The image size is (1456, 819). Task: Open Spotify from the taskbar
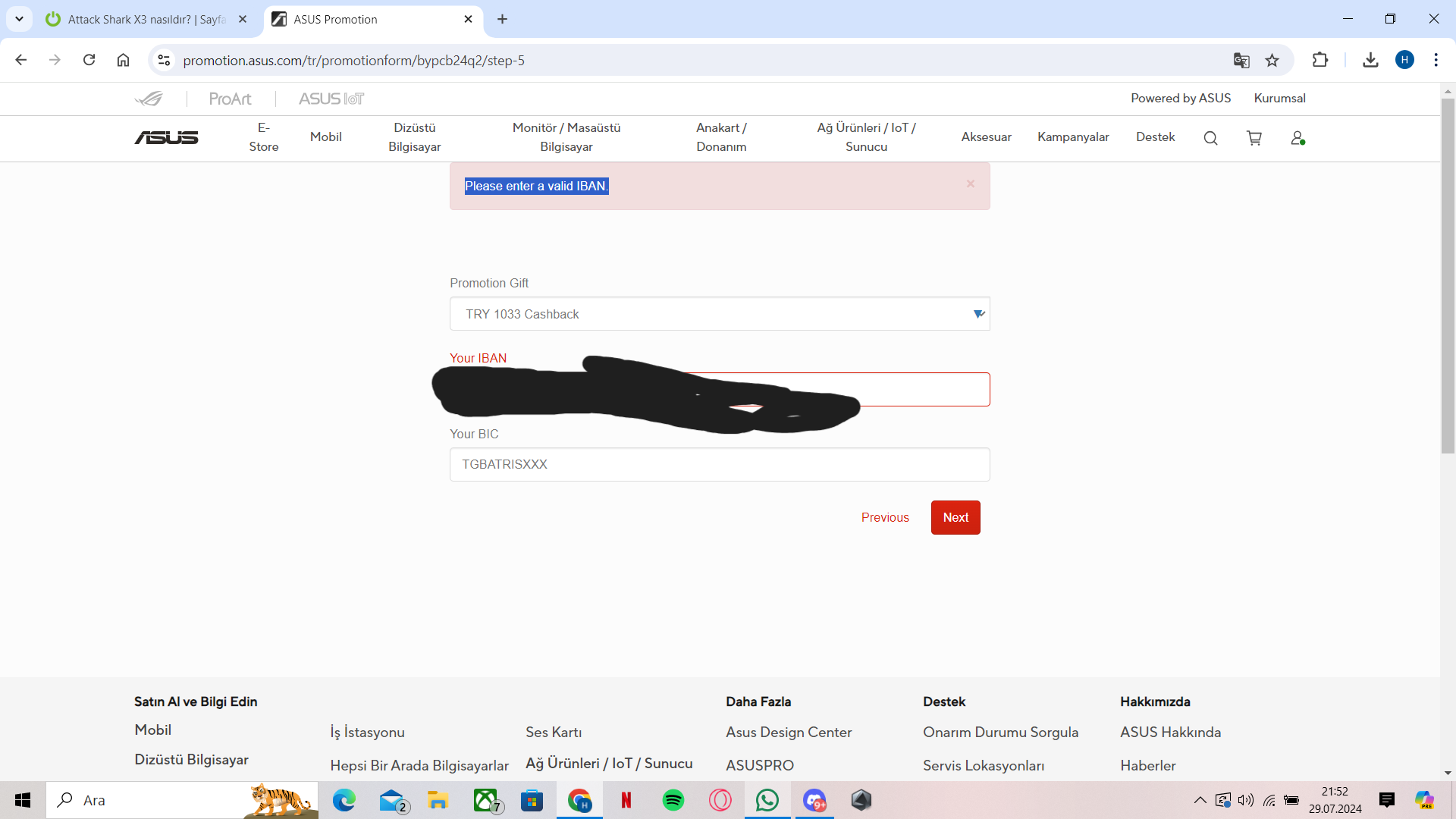click(x=673, y=800)
